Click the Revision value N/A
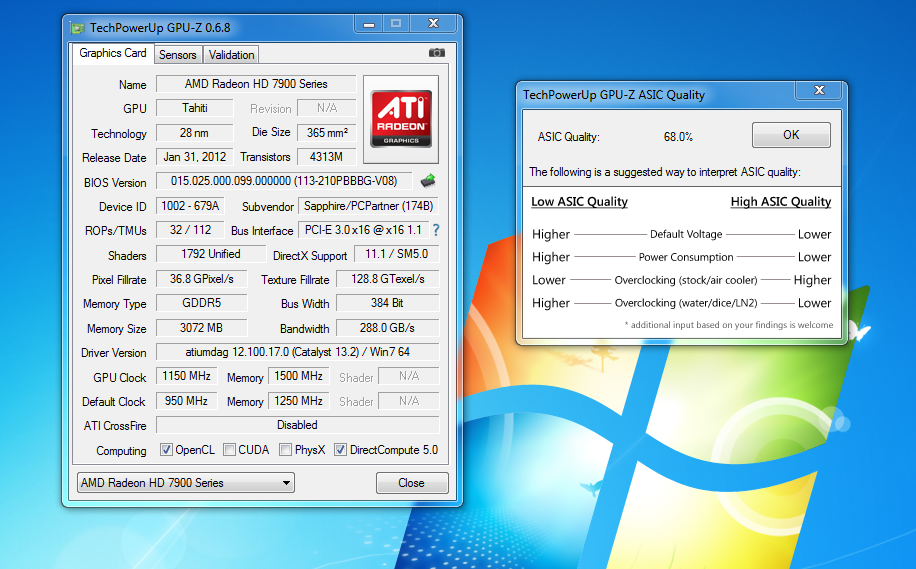Screen dimensions: 916x569 pos(327,108)
